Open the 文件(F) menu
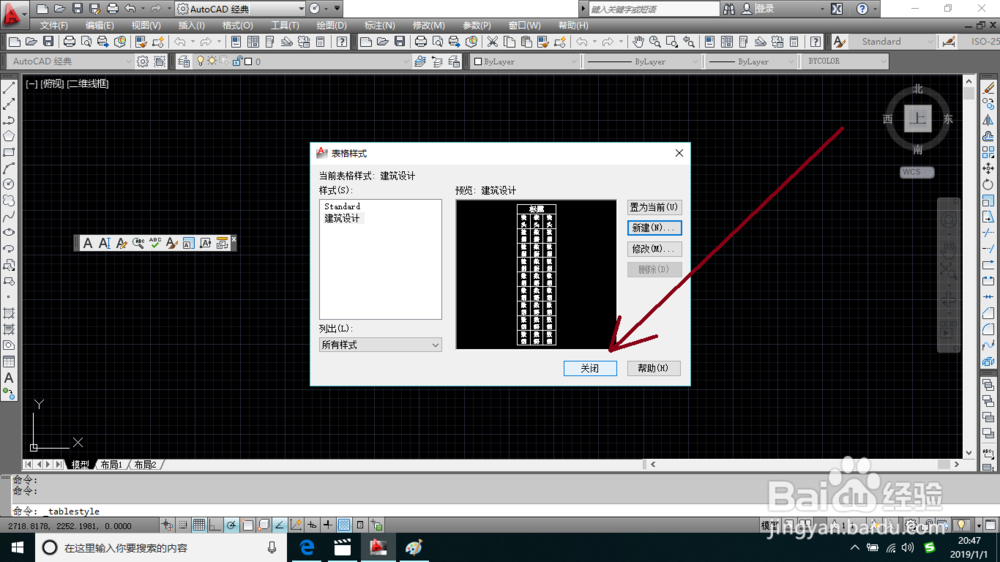 [54, 26]
